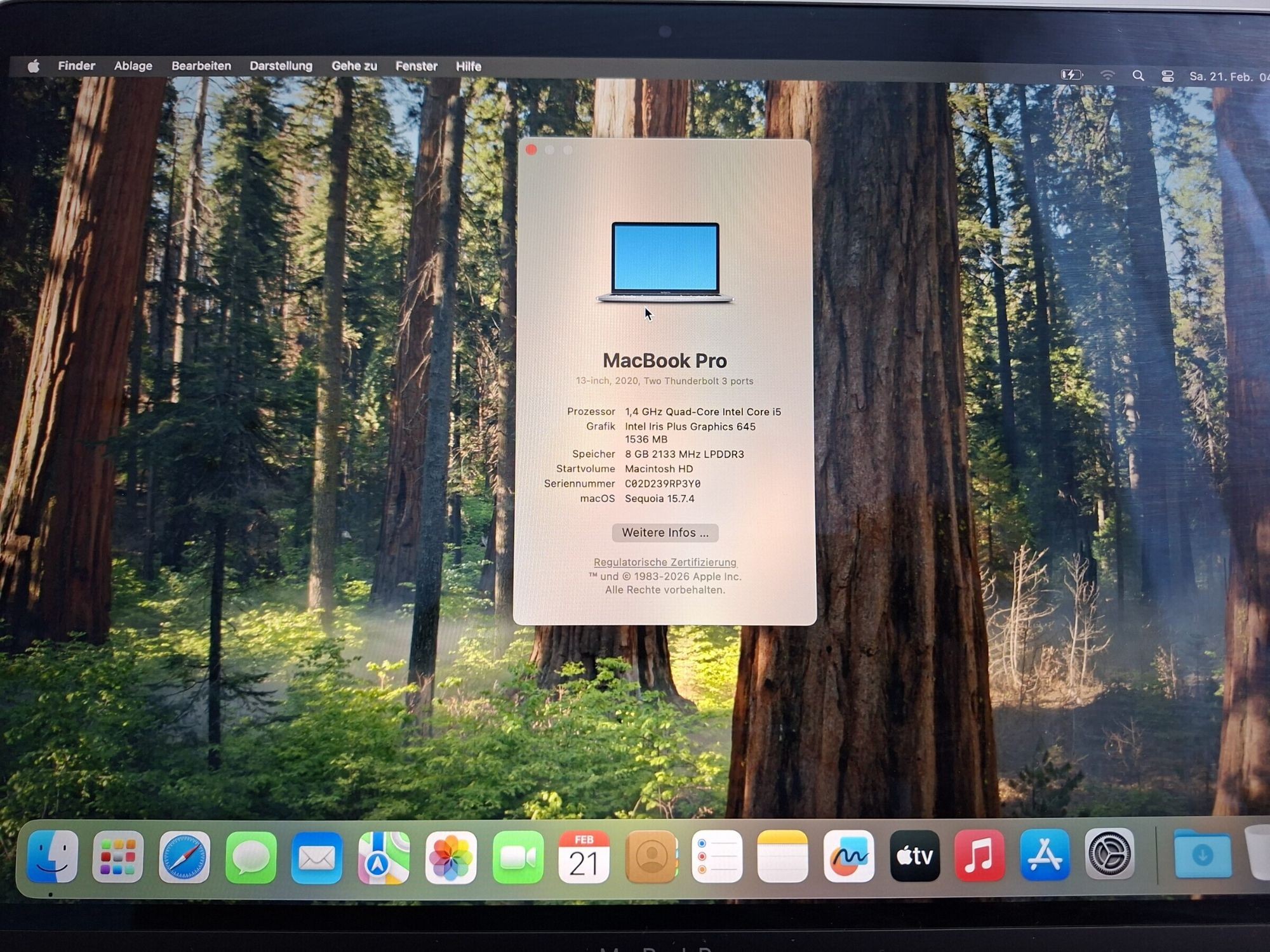Open Apple TV app
The image size is (1270, 952).
click(914, 856)
